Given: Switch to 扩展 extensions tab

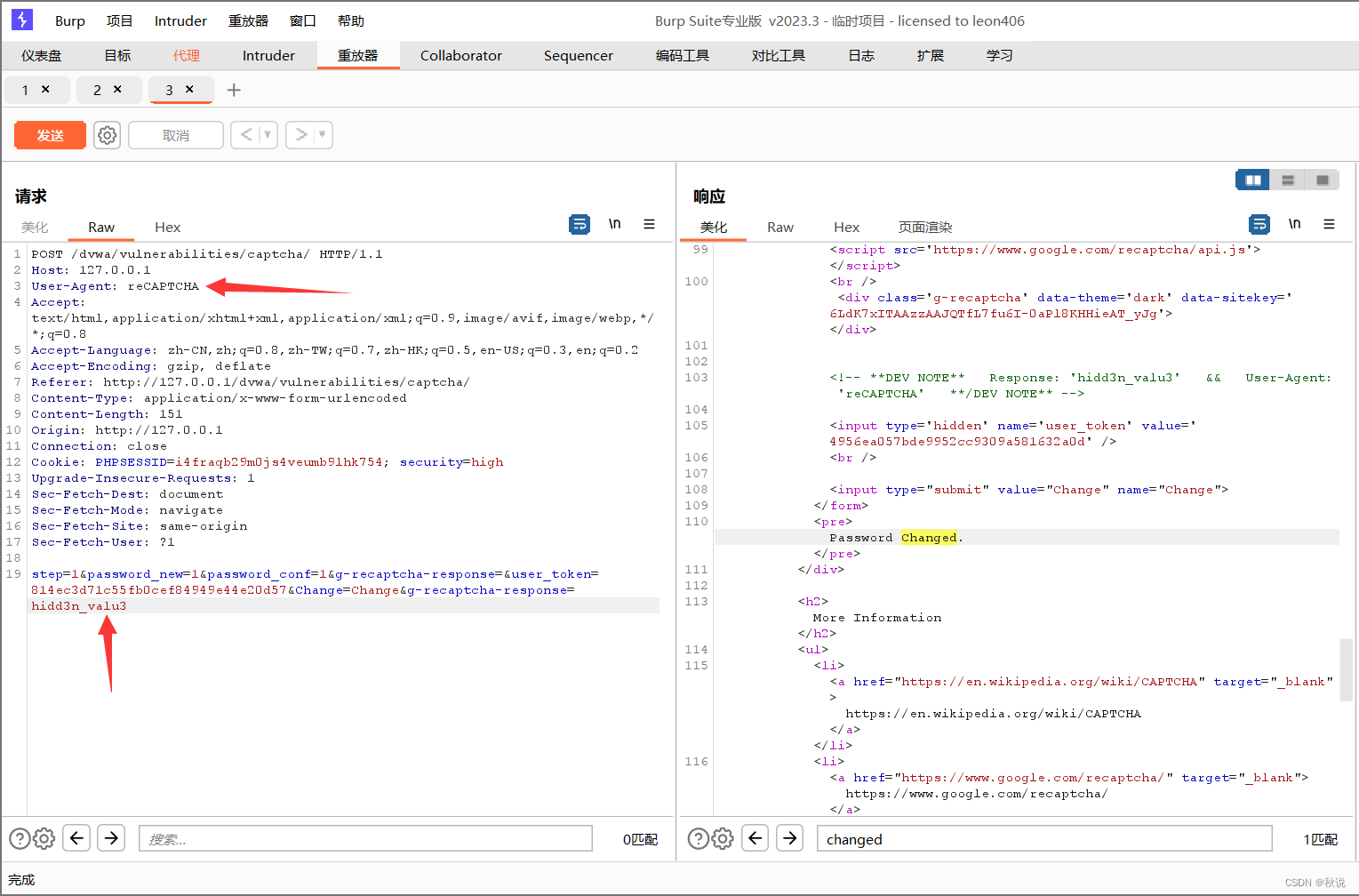Looking at the screenshot, I should coord(931,55).
